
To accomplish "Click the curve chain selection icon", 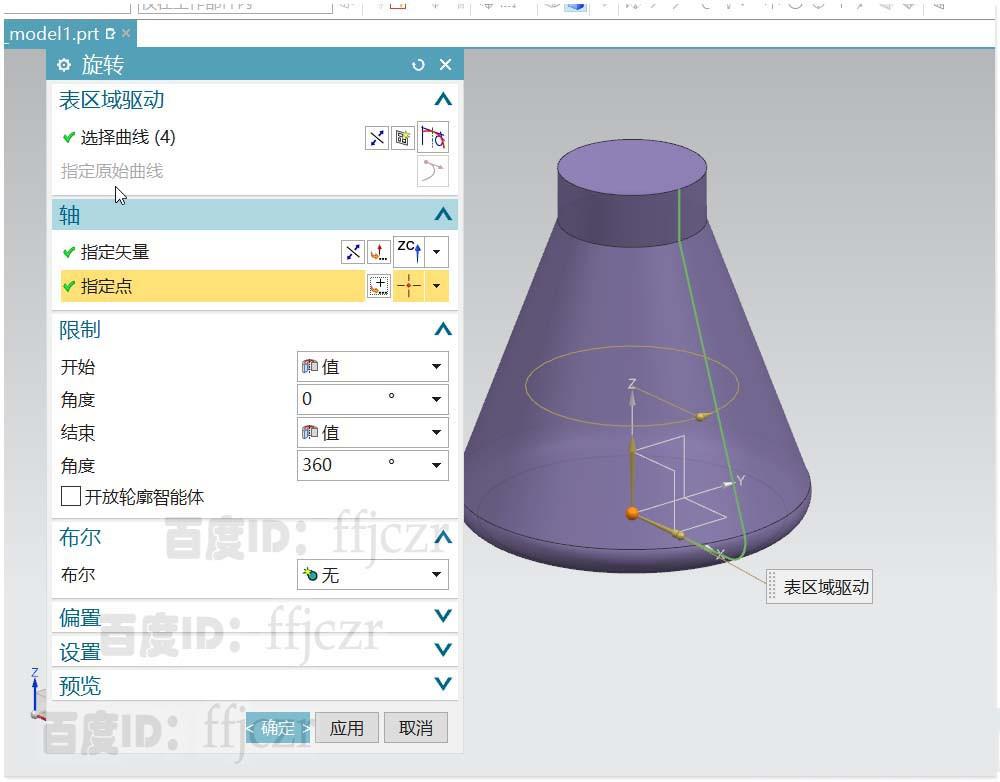I will tap(433, 137).
